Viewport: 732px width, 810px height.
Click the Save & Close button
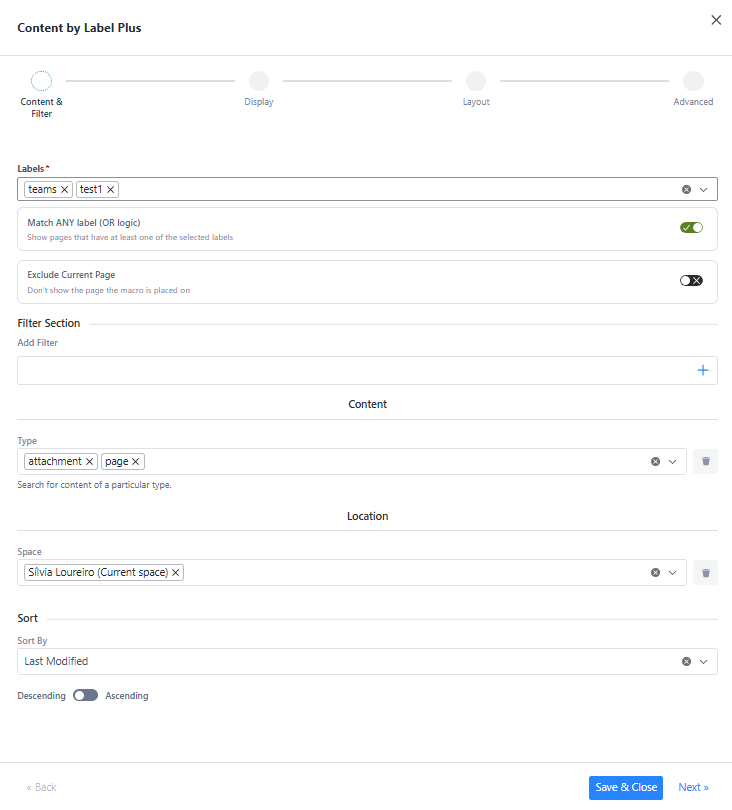[626, 787]
